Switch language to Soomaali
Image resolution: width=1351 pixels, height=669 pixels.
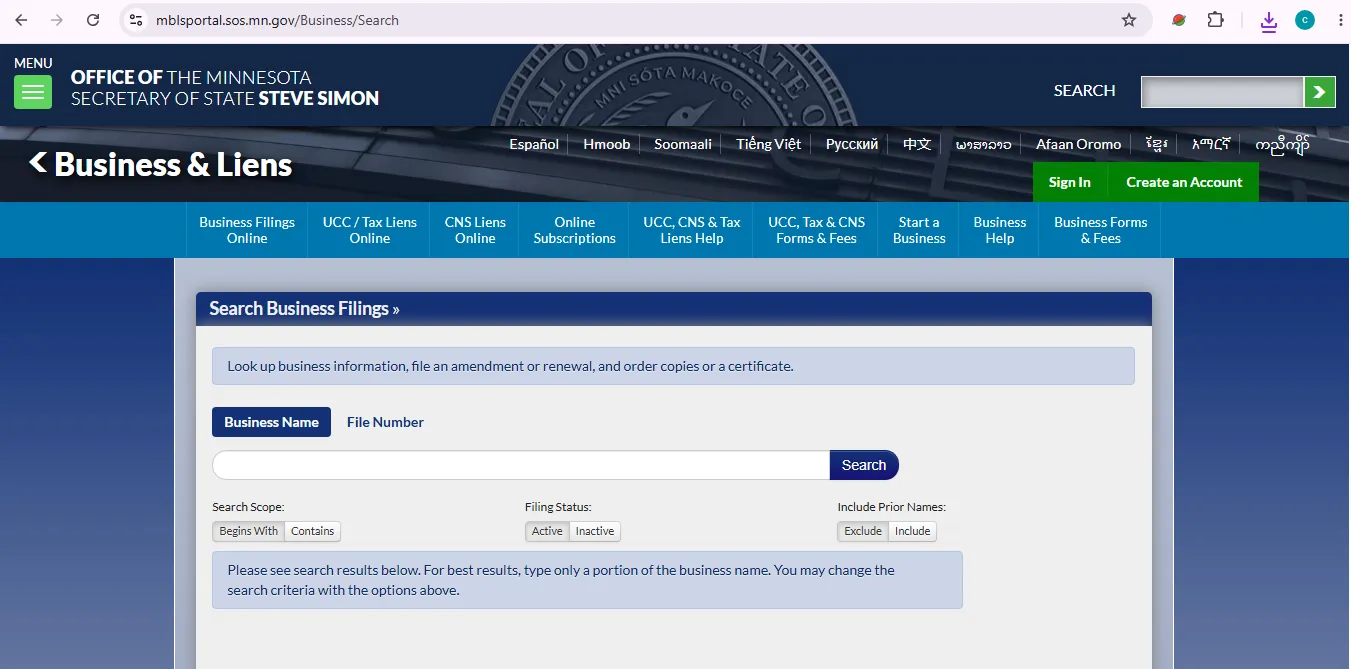[683, 144]
